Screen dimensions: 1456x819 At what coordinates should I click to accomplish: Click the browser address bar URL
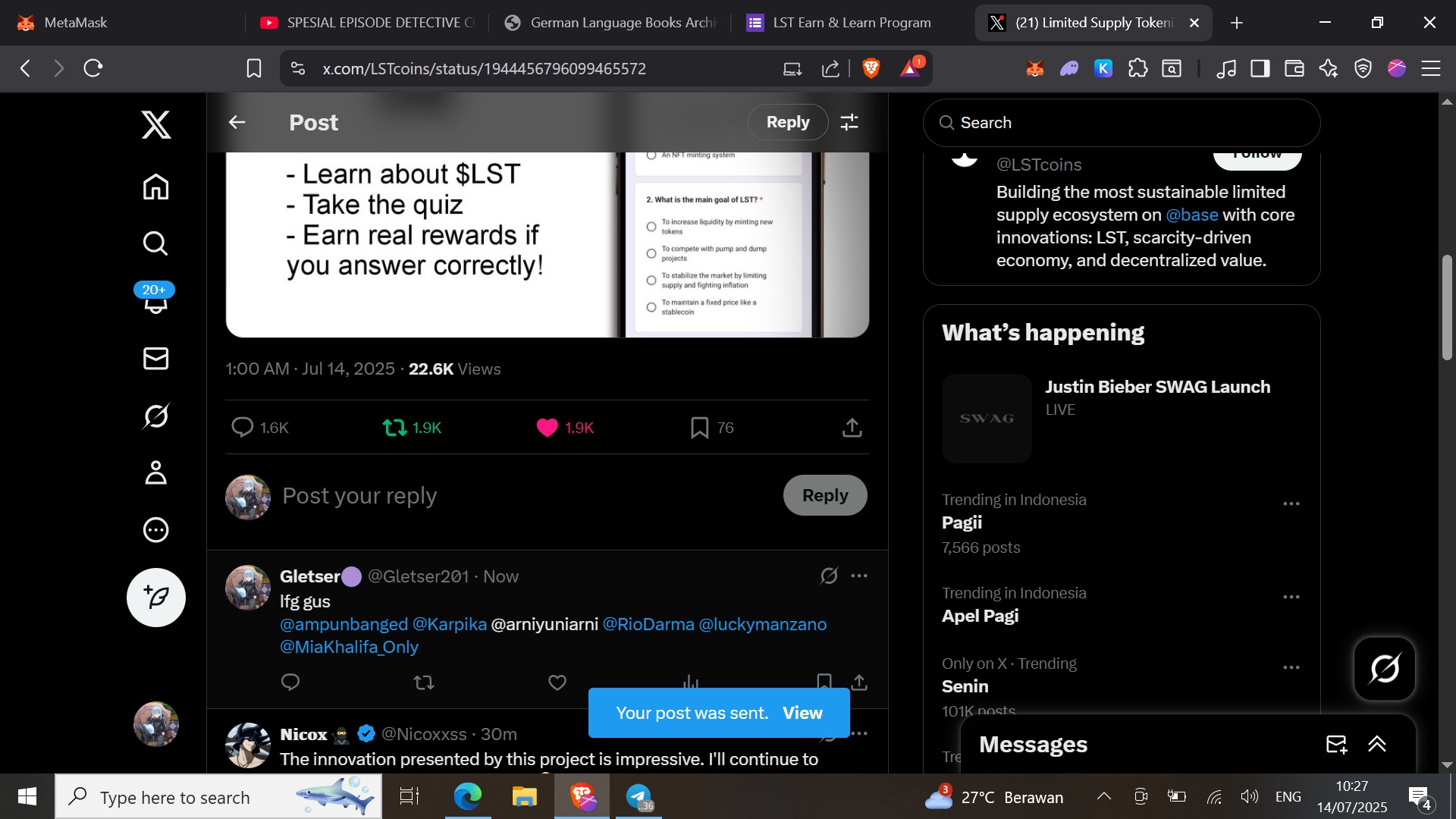pyautogui.click(x=484, y=68)
